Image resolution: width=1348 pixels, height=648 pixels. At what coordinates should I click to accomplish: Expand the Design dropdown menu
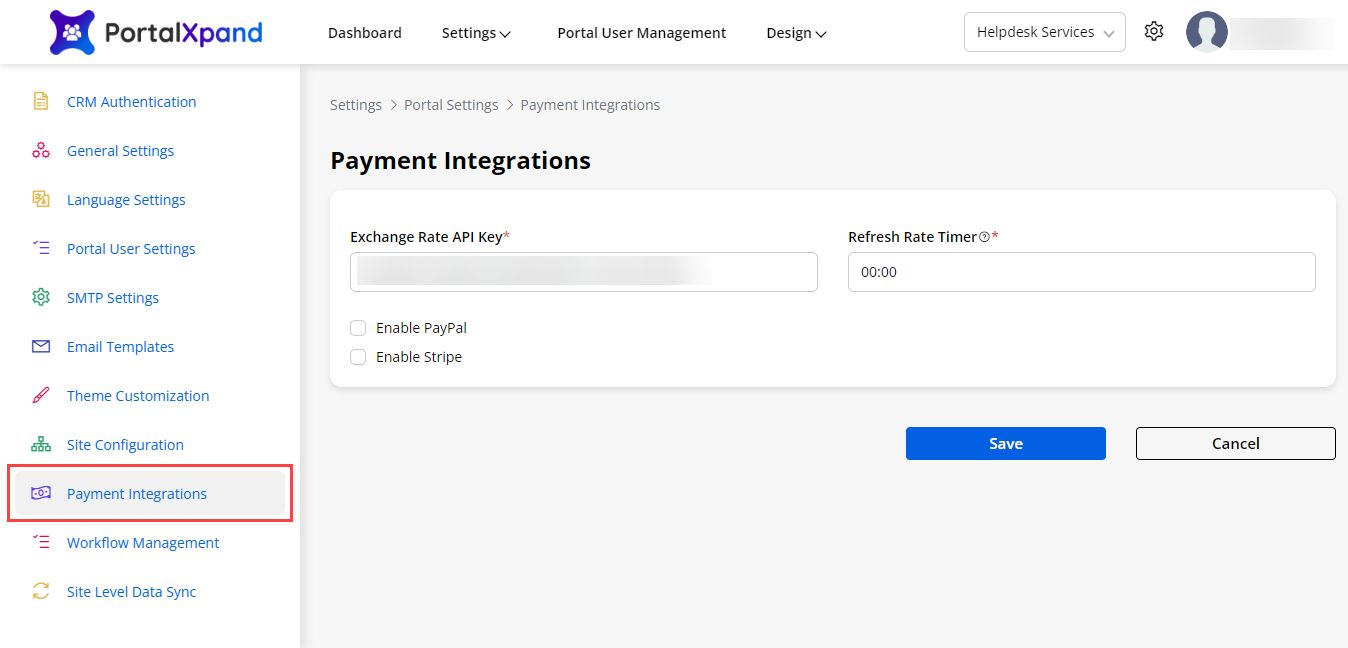(796, 33)
